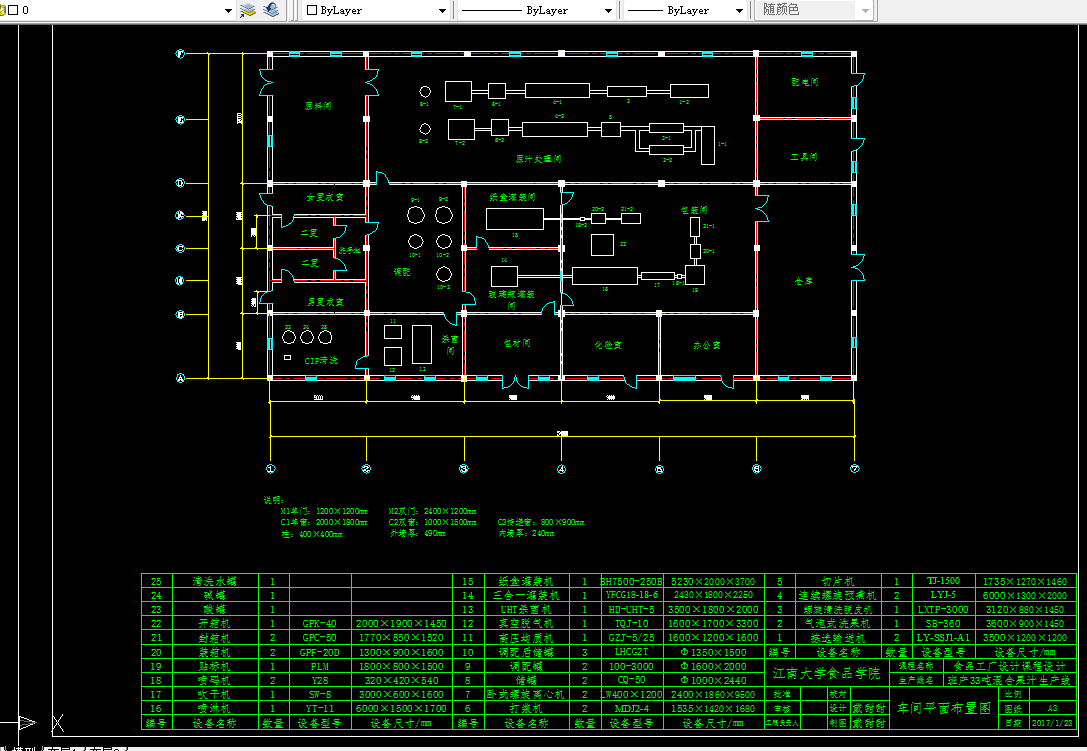Click grid axis bubble 7 at bottom
The width and height of the screenshot is (1087, 751).
tap(854, 469)
